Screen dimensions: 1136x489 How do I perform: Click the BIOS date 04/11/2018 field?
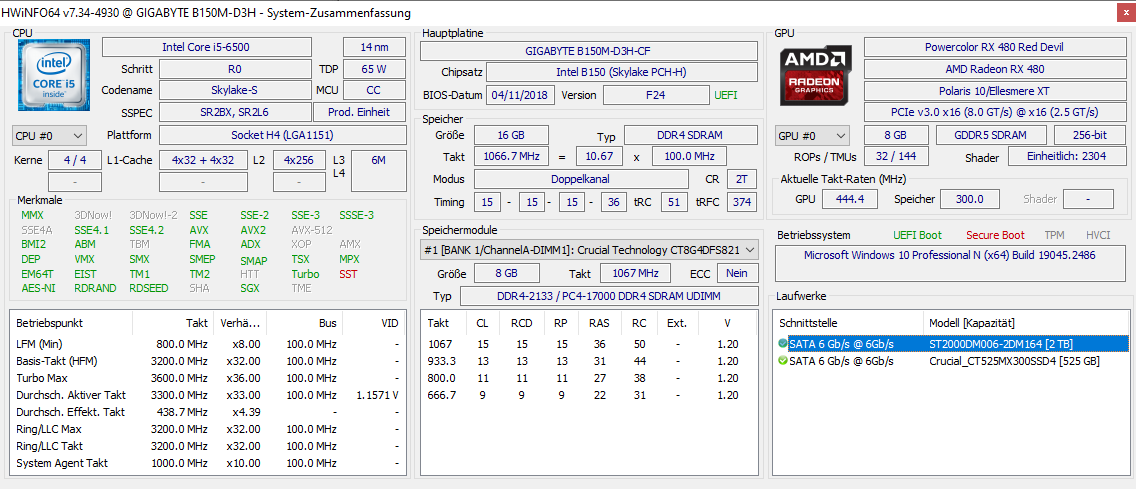521,95
